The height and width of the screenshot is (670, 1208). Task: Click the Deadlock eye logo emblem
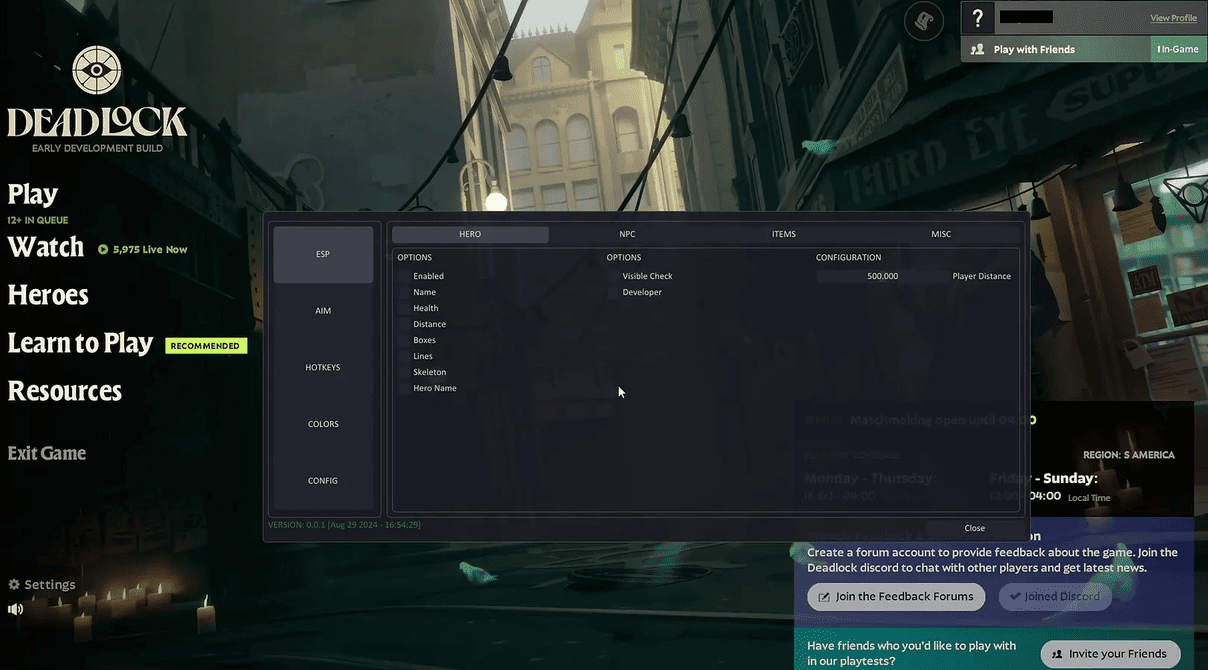pos(97,71)
